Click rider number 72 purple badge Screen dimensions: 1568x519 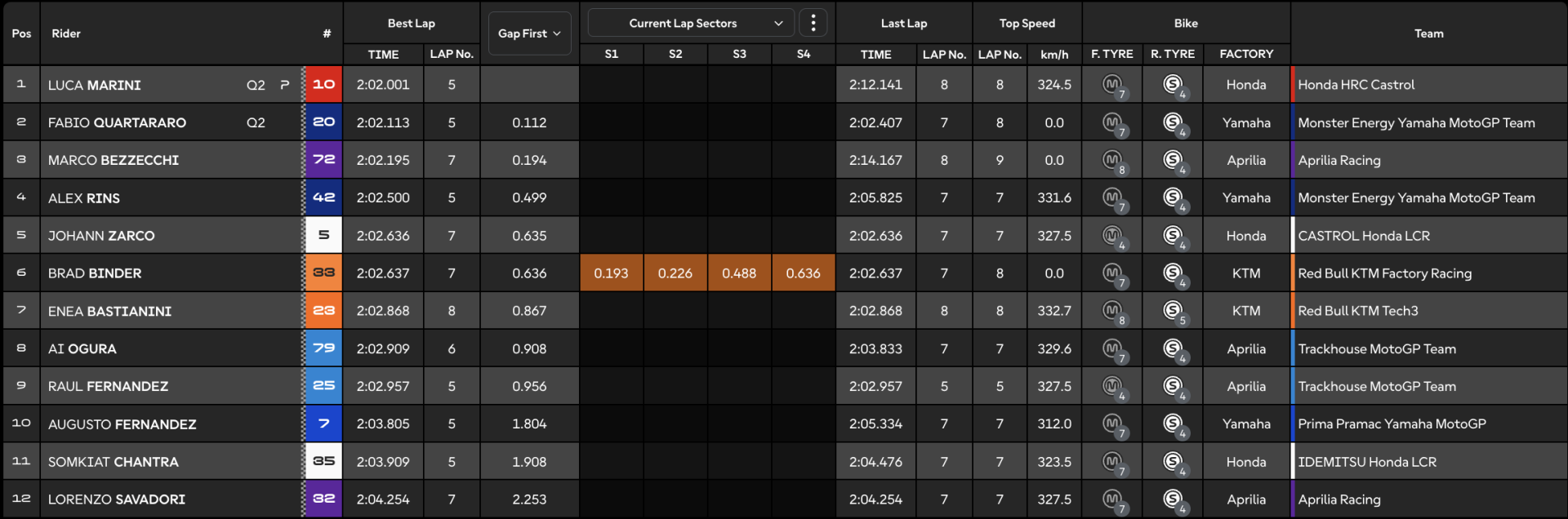[x=323, y=160]
